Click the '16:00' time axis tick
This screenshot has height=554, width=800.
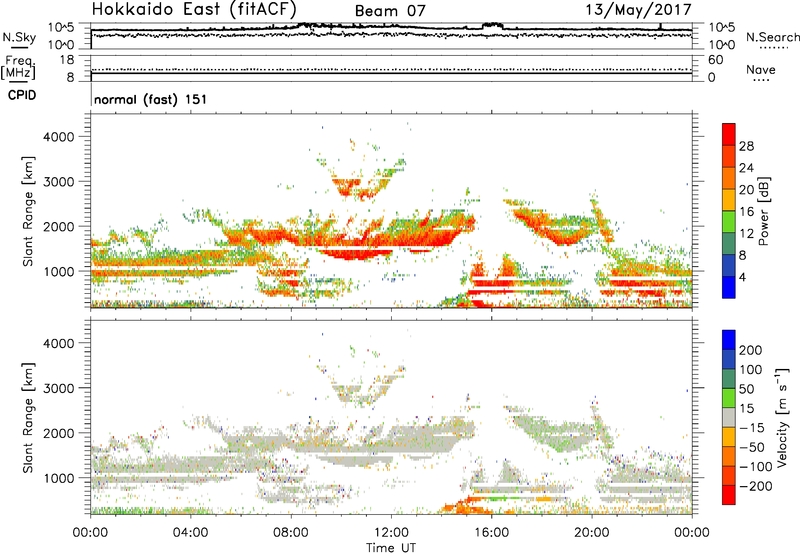coord(491,533)
